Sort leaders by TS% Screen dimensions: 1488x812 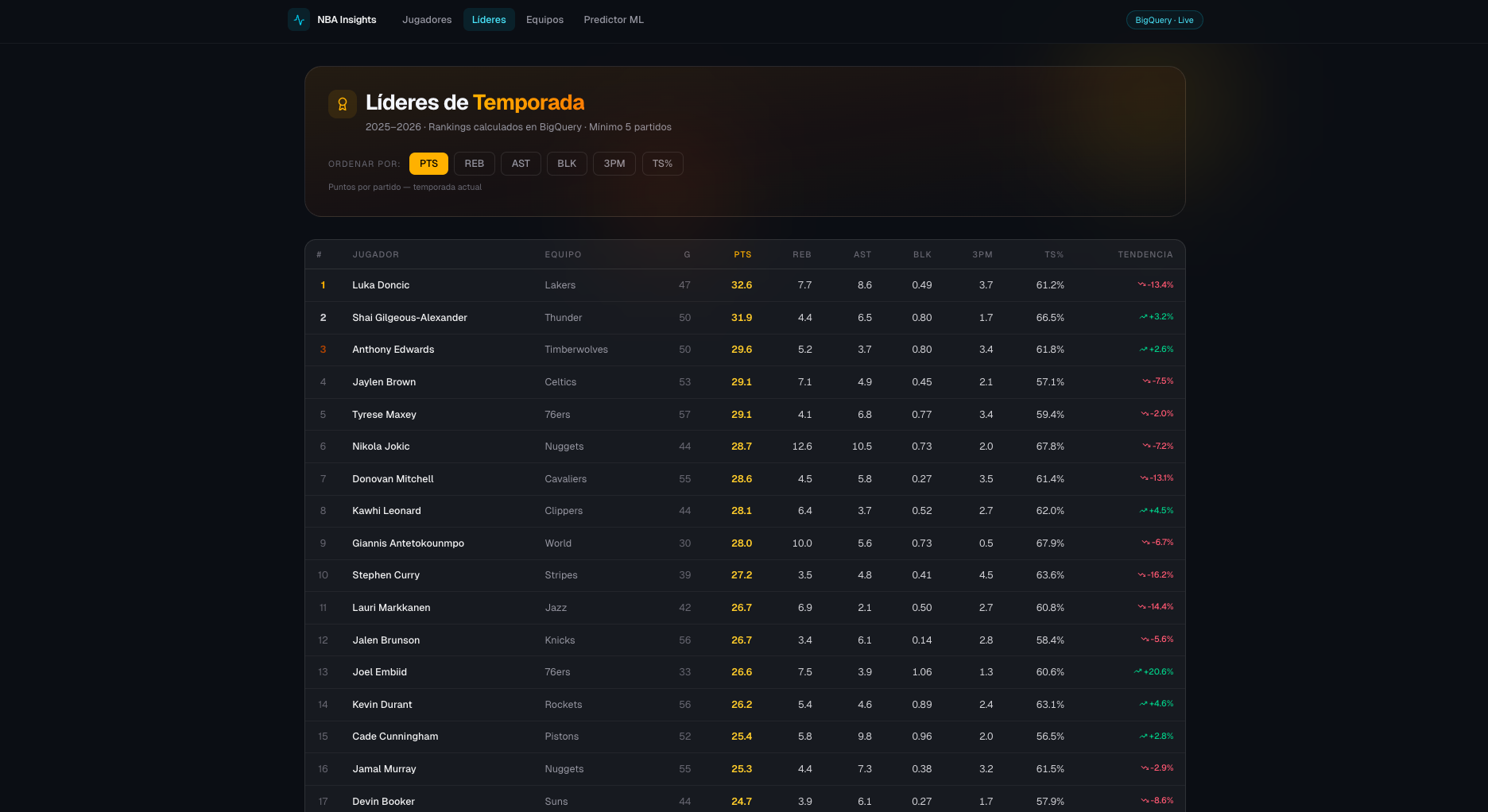click(663, 164)
